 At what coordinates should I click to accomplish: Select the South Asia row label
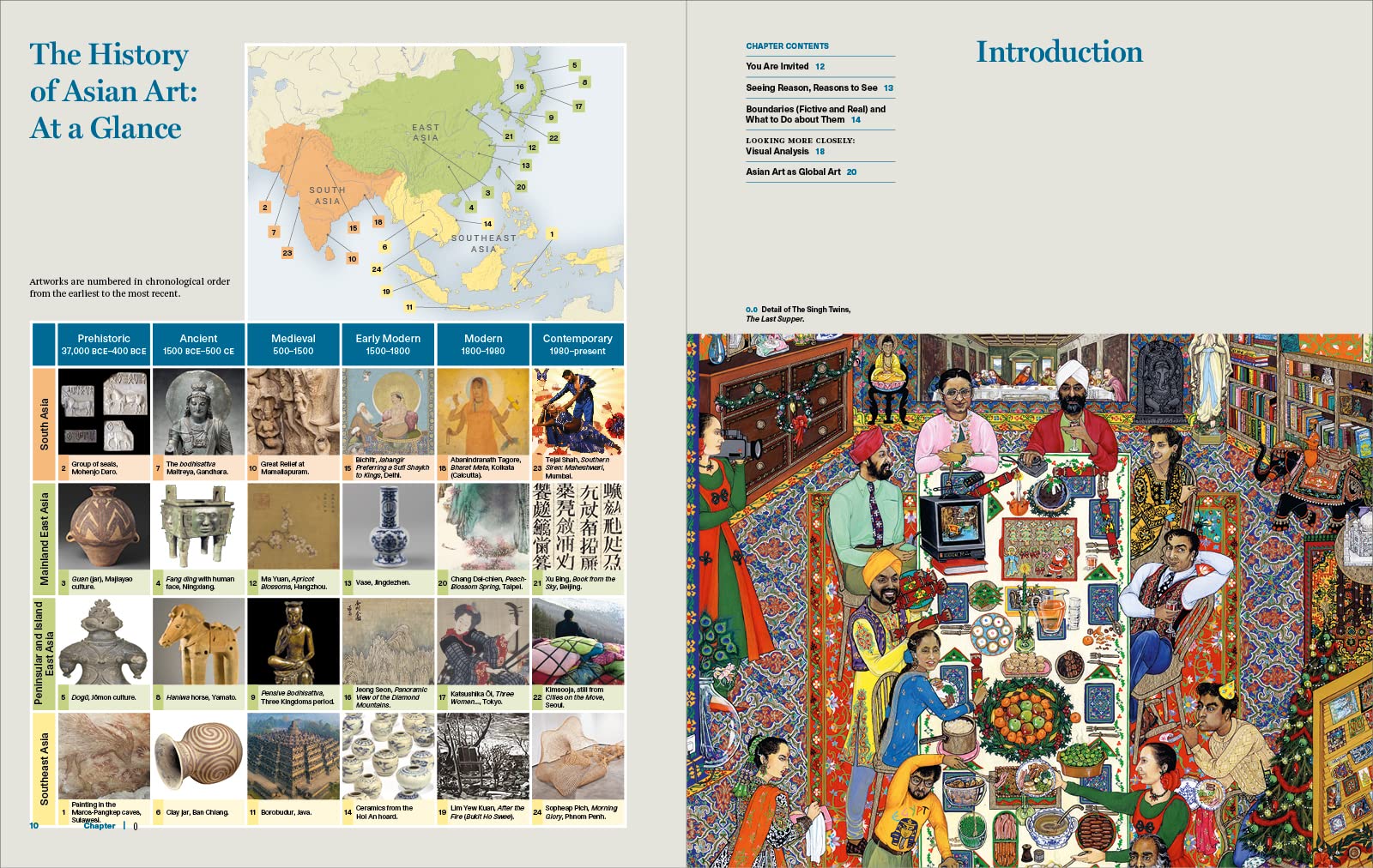pos(44,424)
